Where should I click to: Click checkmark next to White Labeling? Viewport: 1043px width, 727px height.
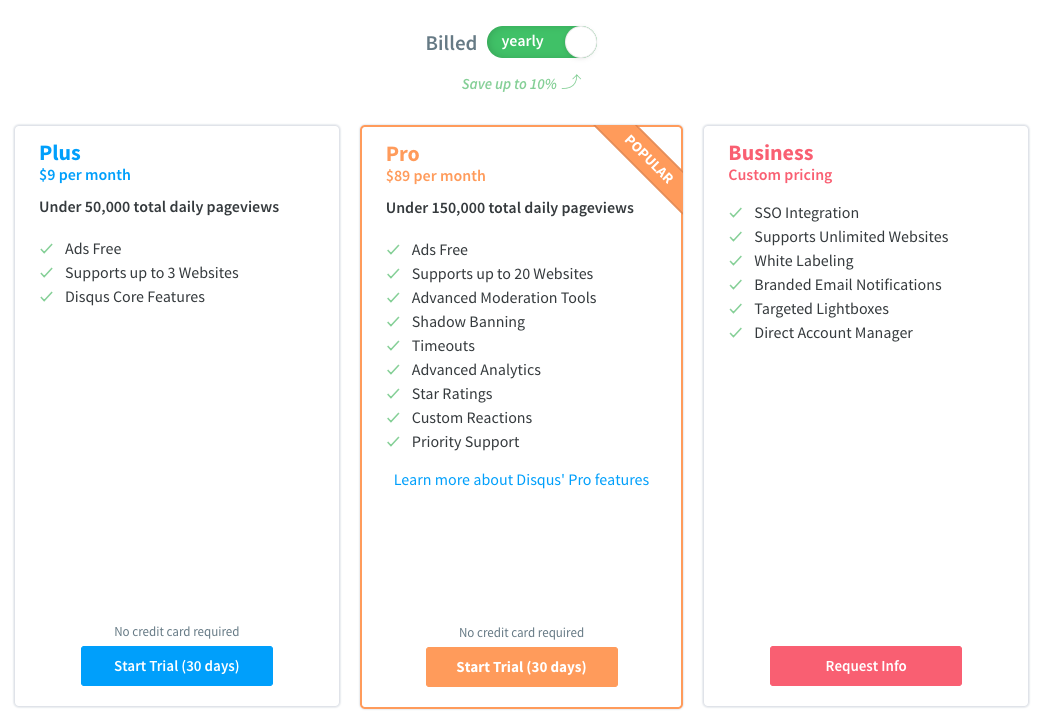coord(735,261)
